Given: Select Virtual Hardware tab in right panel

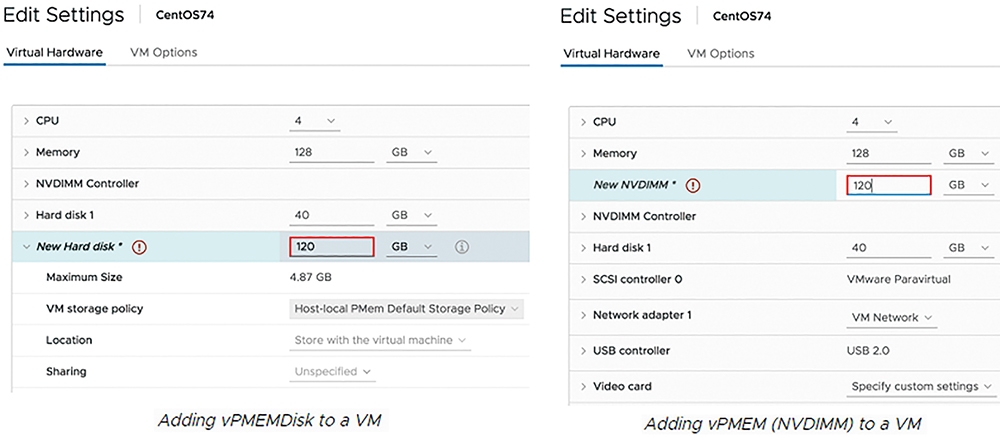Looking at the screenshot, I should tap(611, 54).
